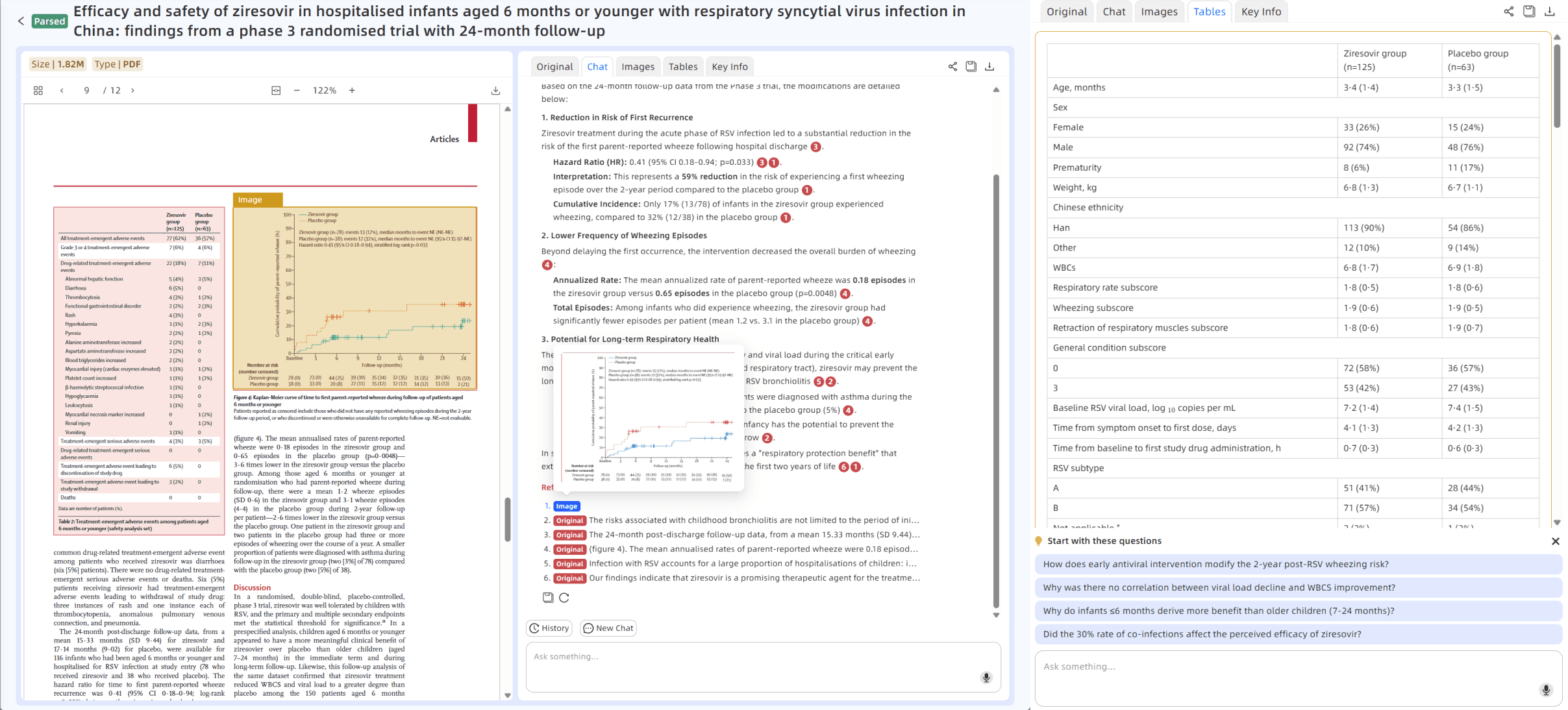
Task: Select the 'Prematurity' row label in table
Action: click(1077, 167)
